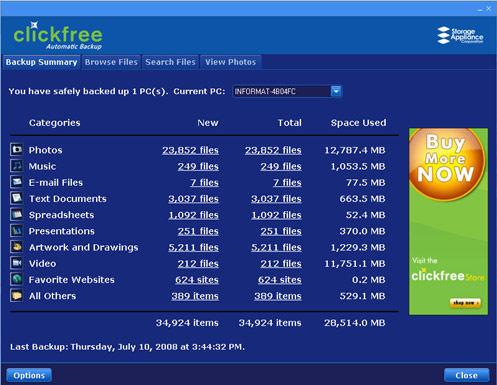The height and width of the screenshot is (385, 497).
Task: Open new Favorite Websites 624 sites link
Action: point(197,280)
